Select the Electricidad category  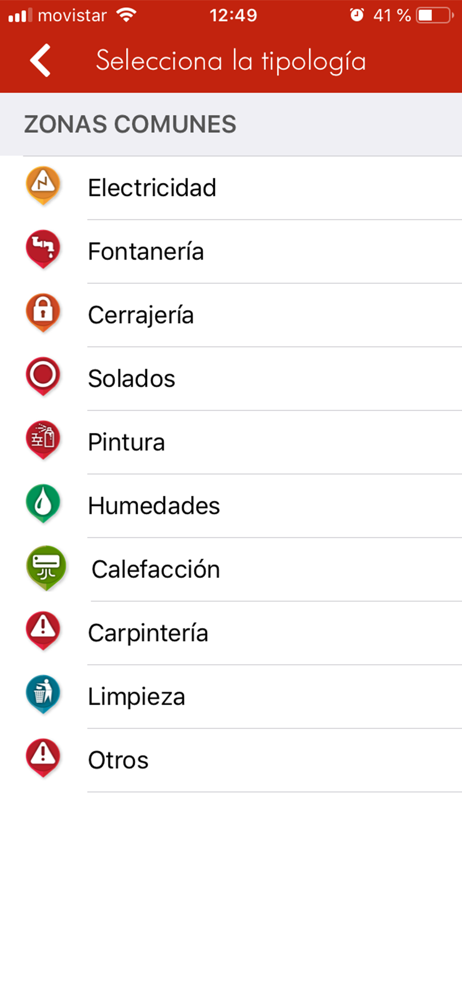coord(231,188)
